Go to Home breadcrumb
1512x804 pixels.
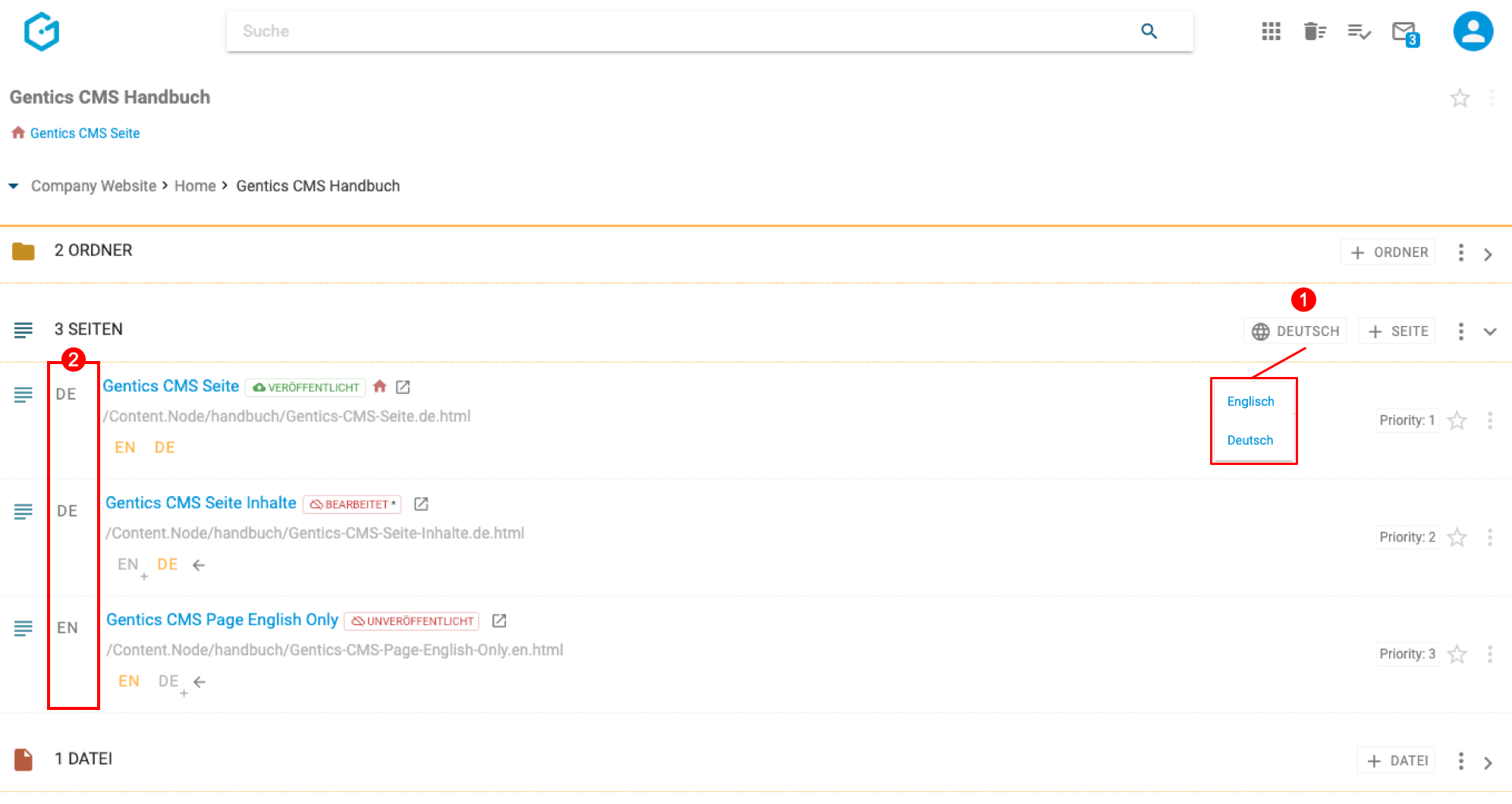[195, 186]
